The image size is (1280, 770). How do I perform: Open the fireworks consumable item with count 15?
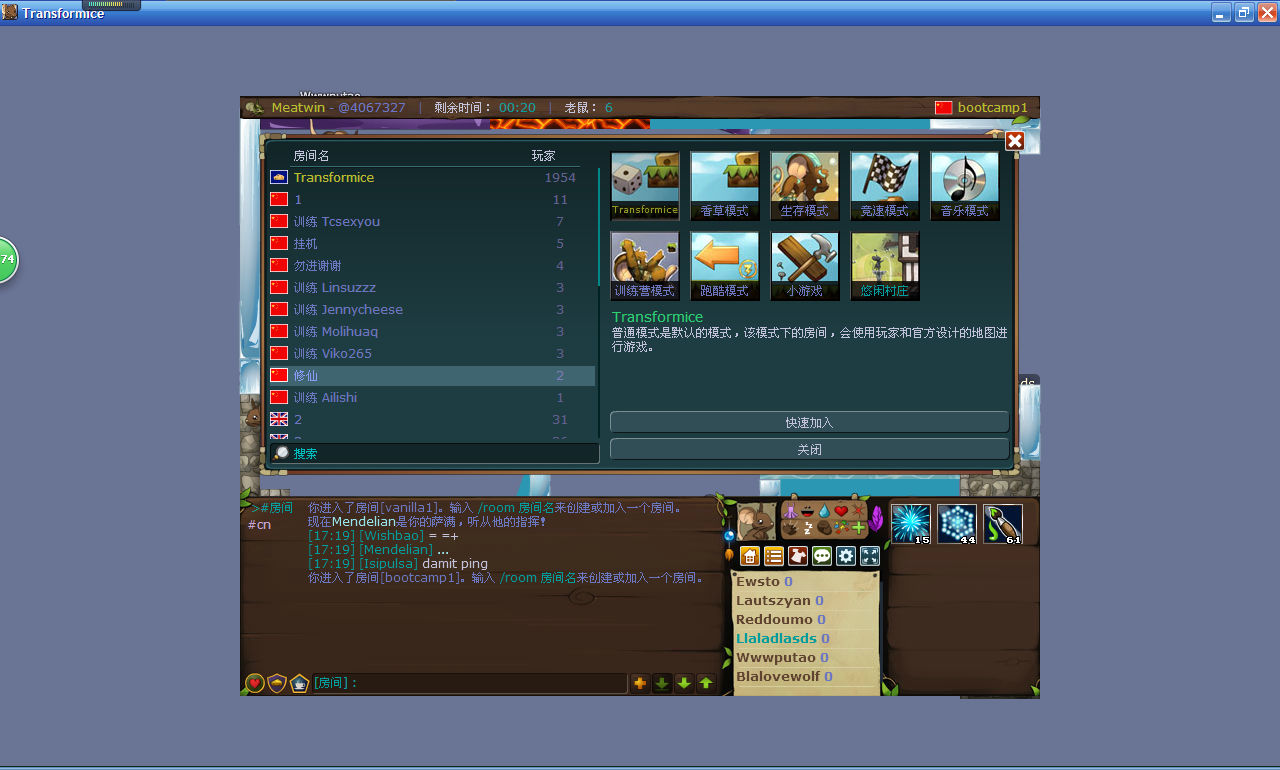click(911, 524)
